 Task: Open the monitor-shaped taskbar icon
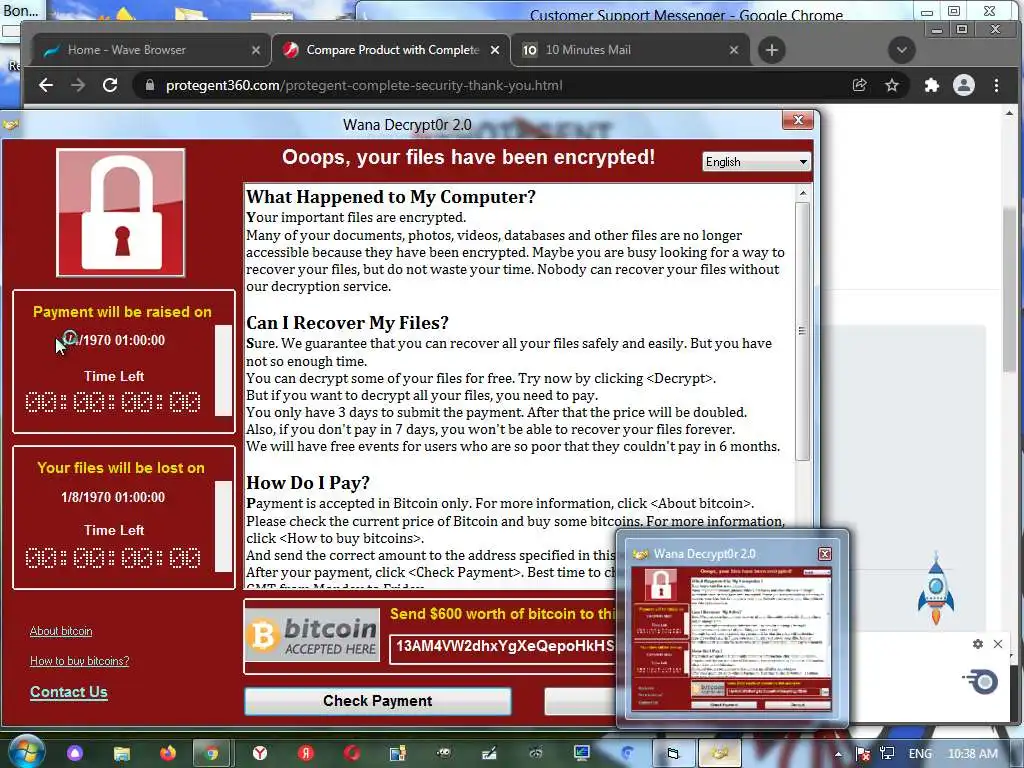pos(581,753)
